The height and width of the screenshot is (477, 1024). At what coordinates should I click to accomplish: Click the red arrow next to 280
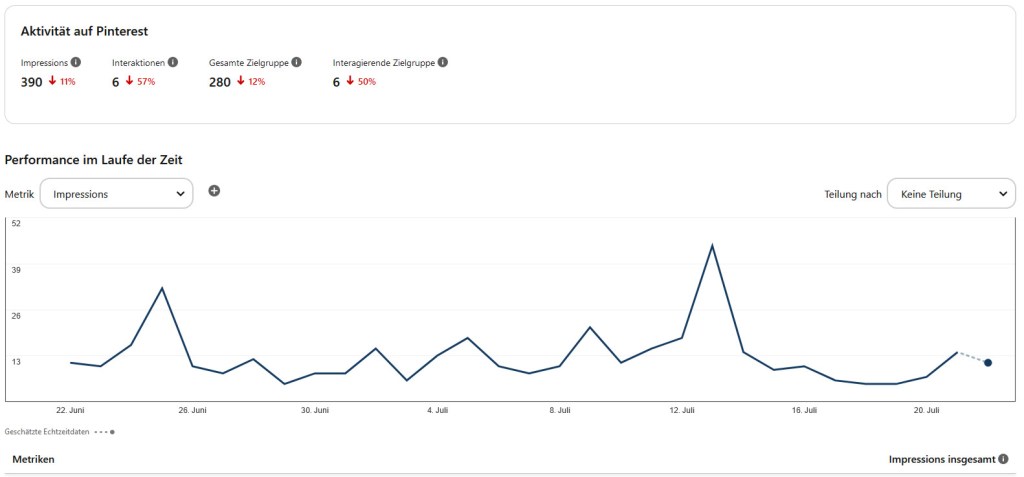(x=240, y=81)
